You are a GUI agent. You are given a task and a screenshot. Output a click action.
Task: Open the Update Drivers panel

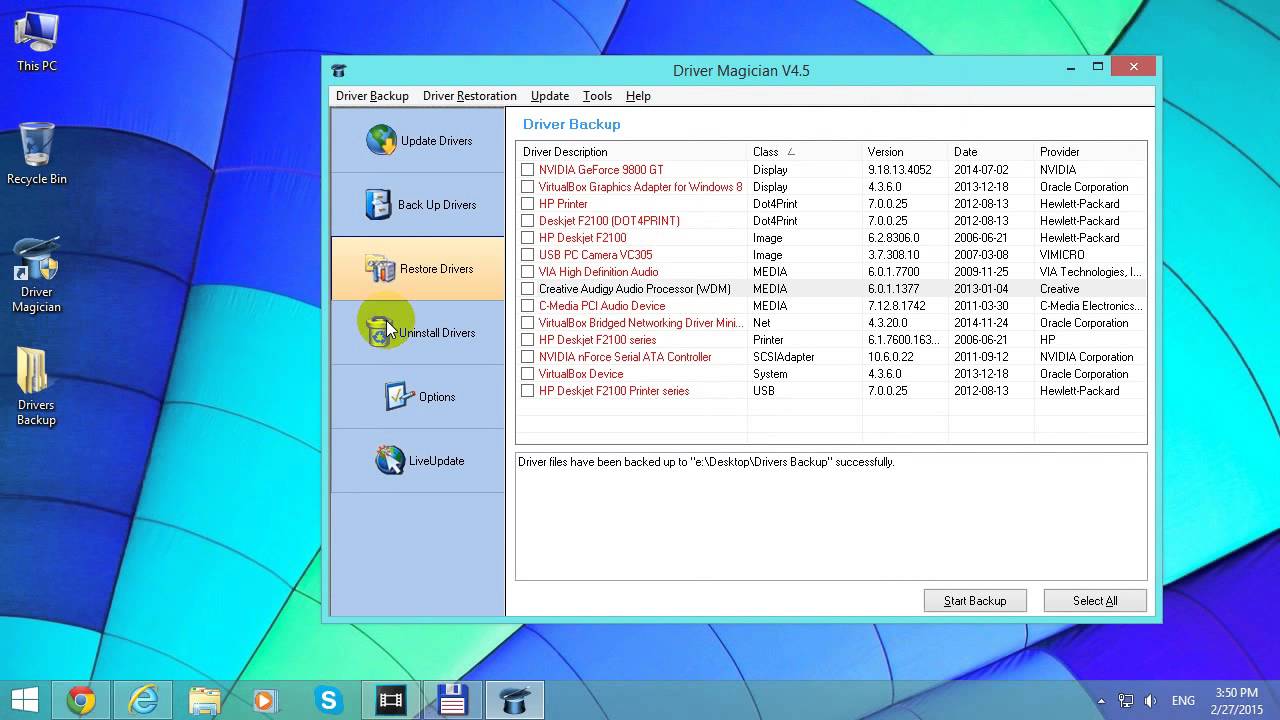[x=418, y=141]
